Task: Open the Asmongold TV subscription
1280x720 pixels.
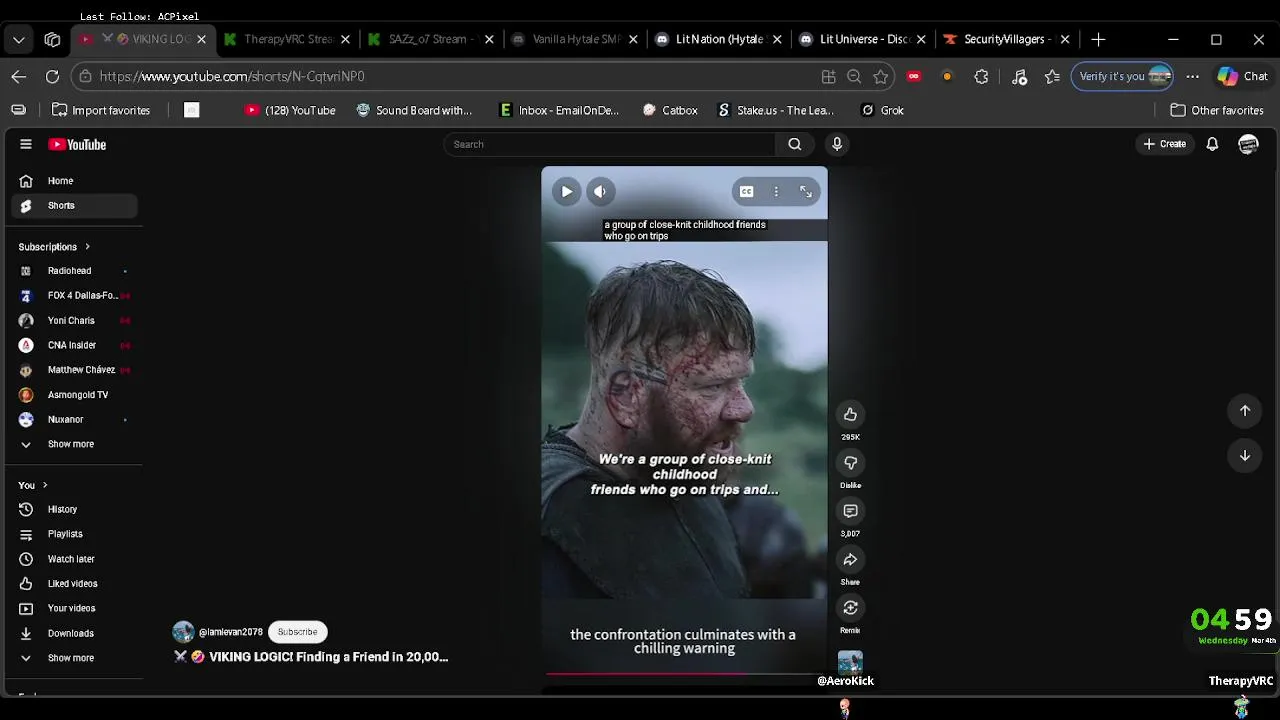Action: 74,395
